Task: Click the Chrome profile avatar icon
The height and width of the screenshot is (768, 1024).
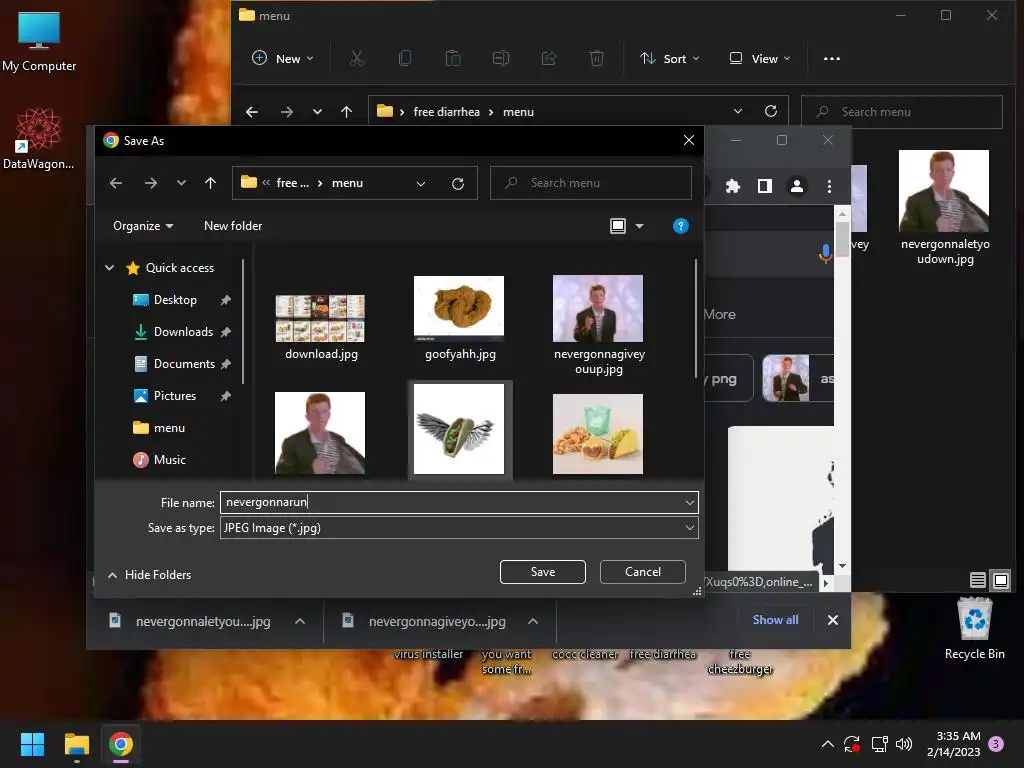Action: pos(797,186)
